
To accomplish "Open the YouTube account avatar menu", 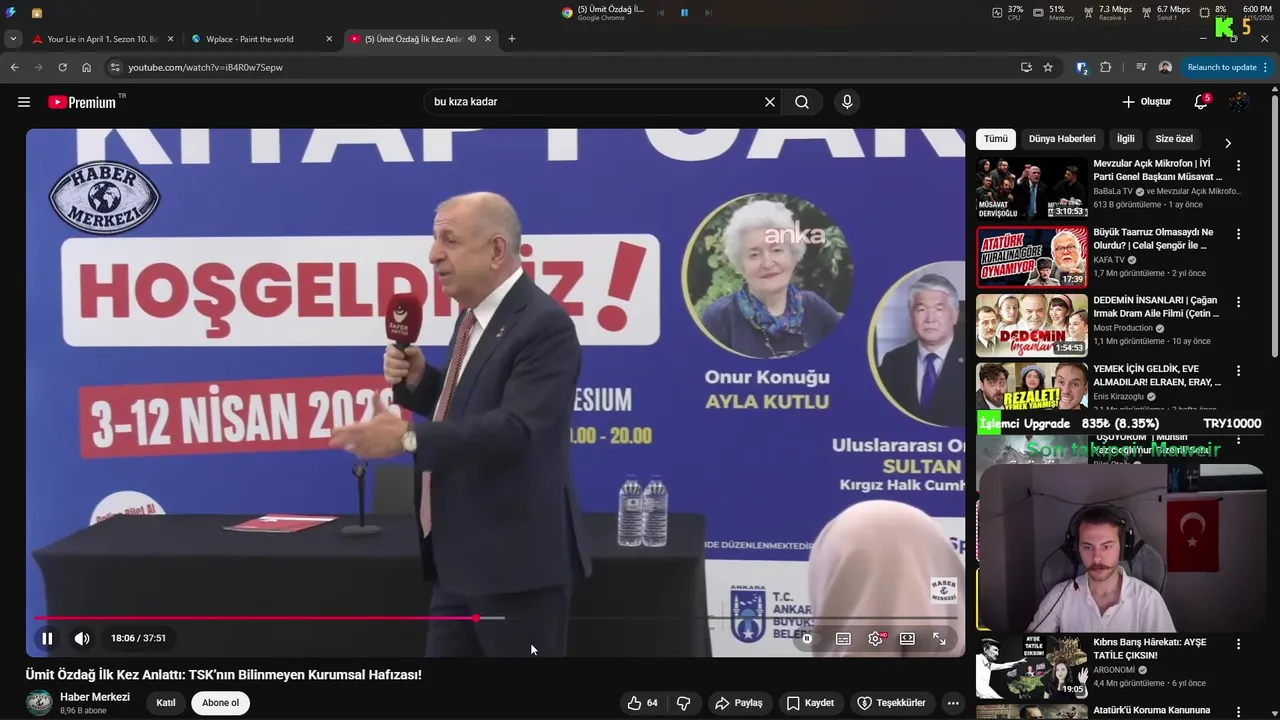I will [x=1239, y=102].
